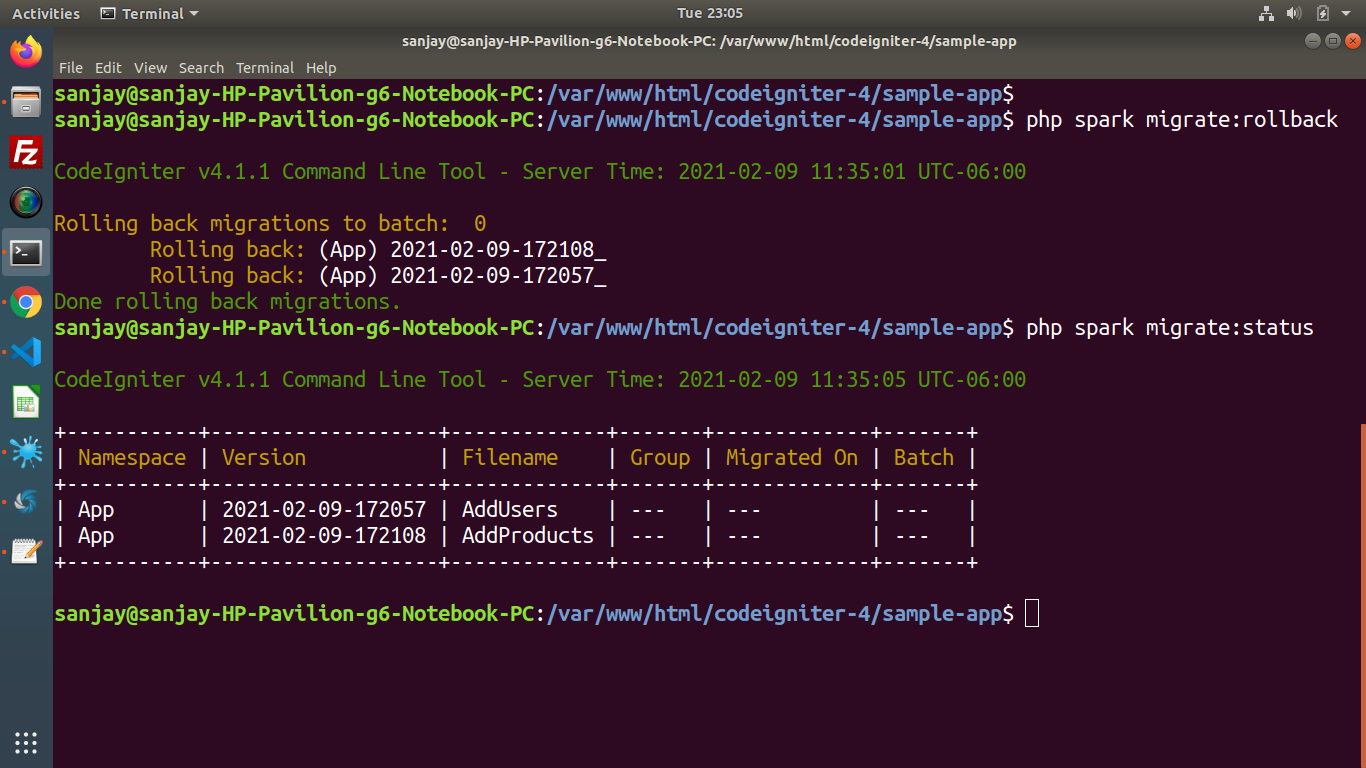The height and width of the screenshot is (768, 1366).
Task: Click the 'Group' column header
Action: [660, 458]
